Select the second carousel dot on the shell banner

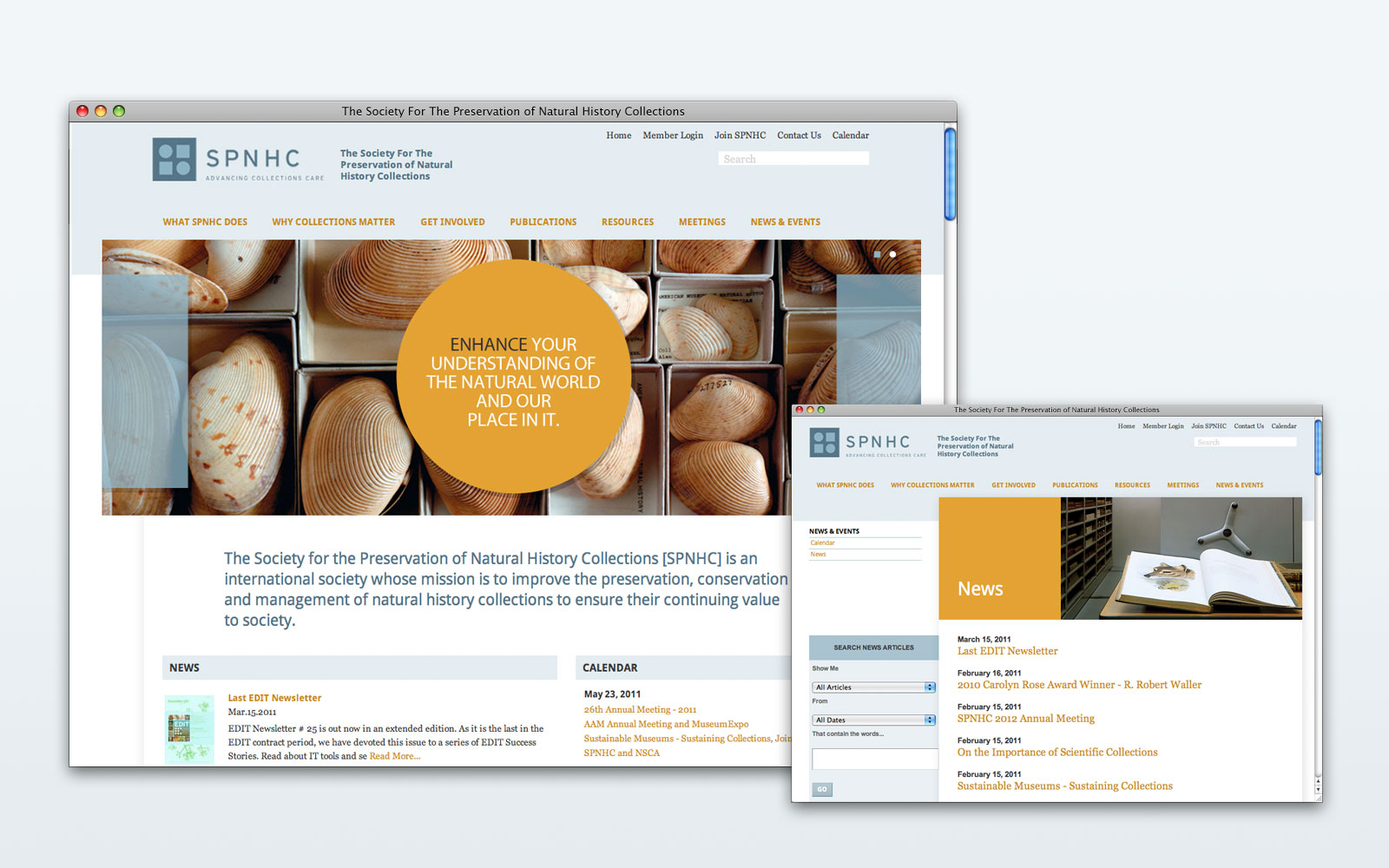892,254
